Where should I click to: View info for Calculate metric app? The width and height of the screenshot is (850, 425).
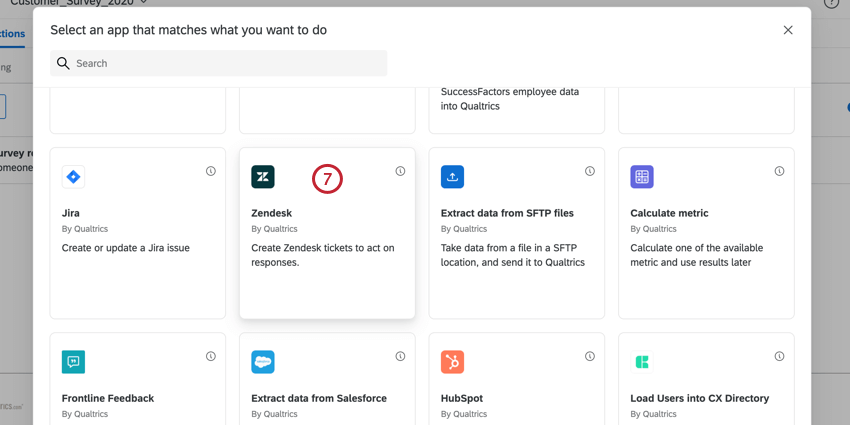(x=779, y=171)
